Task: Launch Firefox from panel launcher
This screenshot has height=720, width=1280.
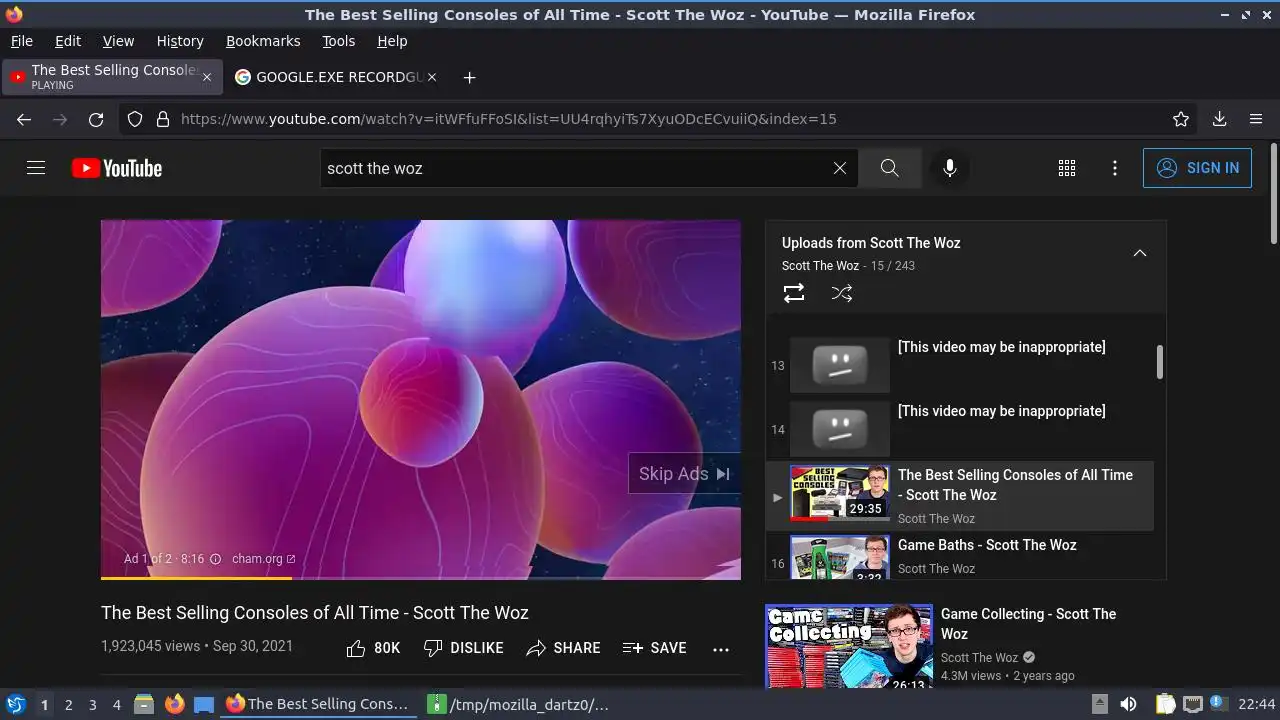Action: point(175,704)
